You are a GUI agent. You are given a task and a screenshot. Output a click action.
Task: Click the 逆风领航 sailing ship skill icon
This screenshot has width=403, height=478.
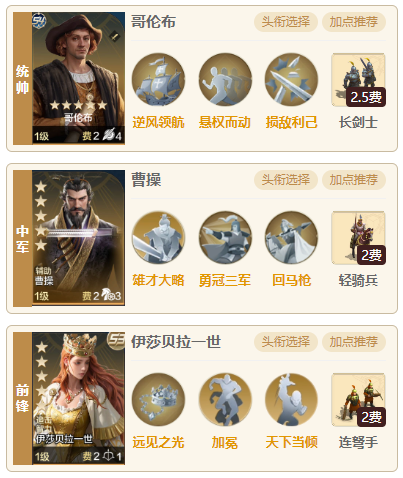[158, 80]
